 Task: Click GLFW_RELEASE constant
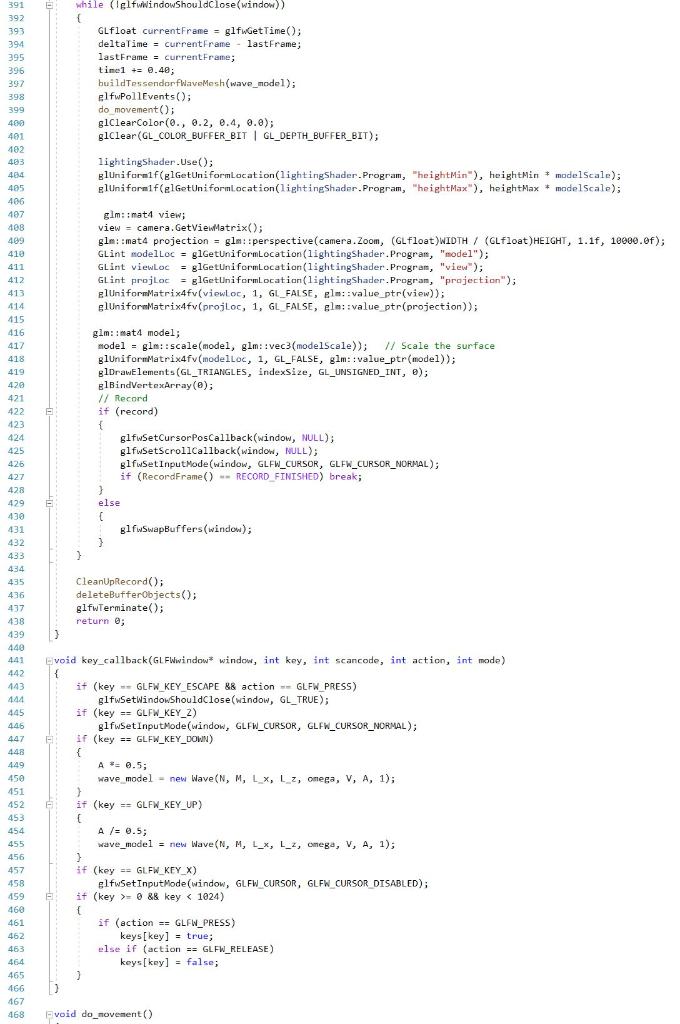point(235,949)
